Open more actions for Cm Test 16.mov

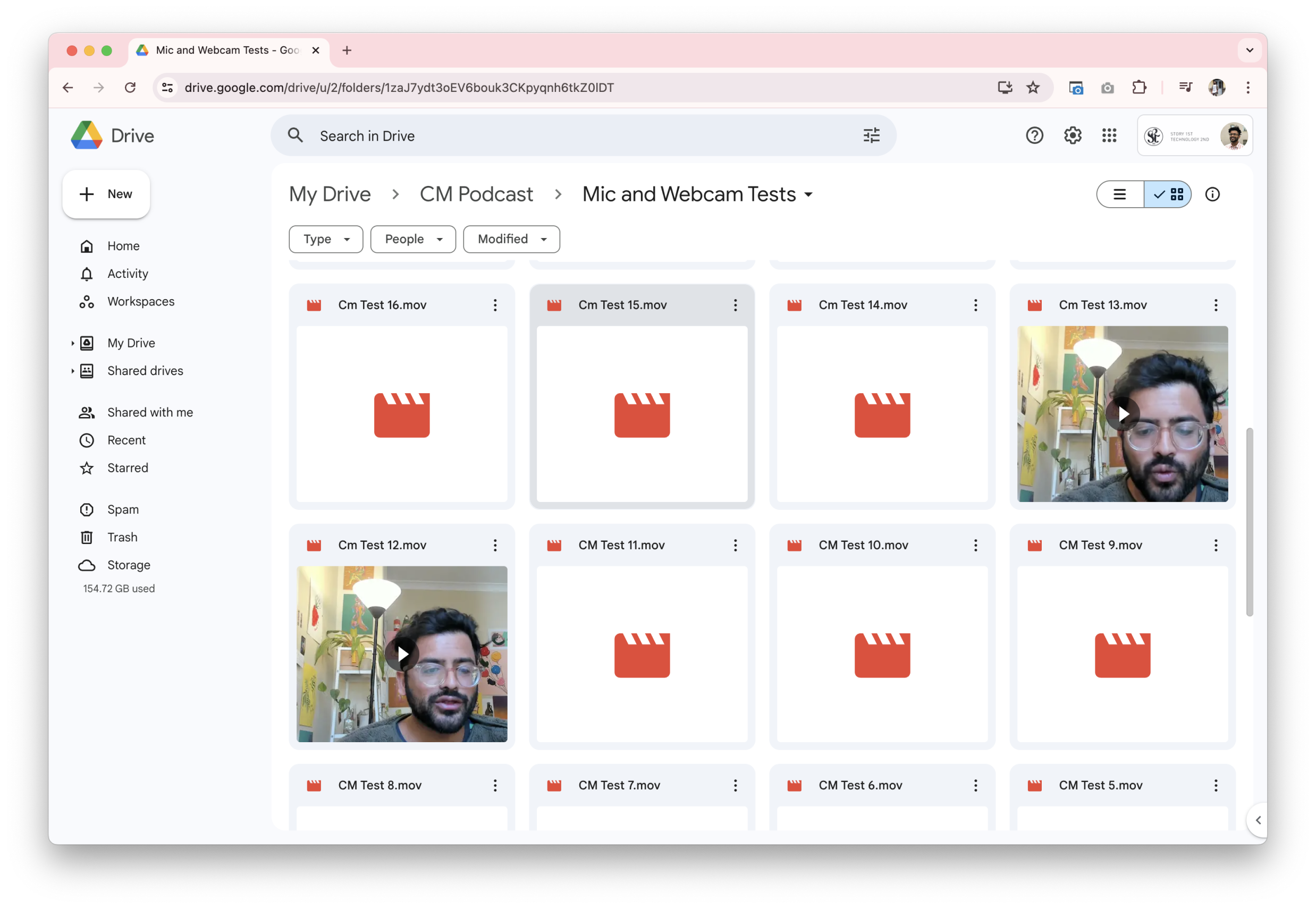click(x=495, y=305)
